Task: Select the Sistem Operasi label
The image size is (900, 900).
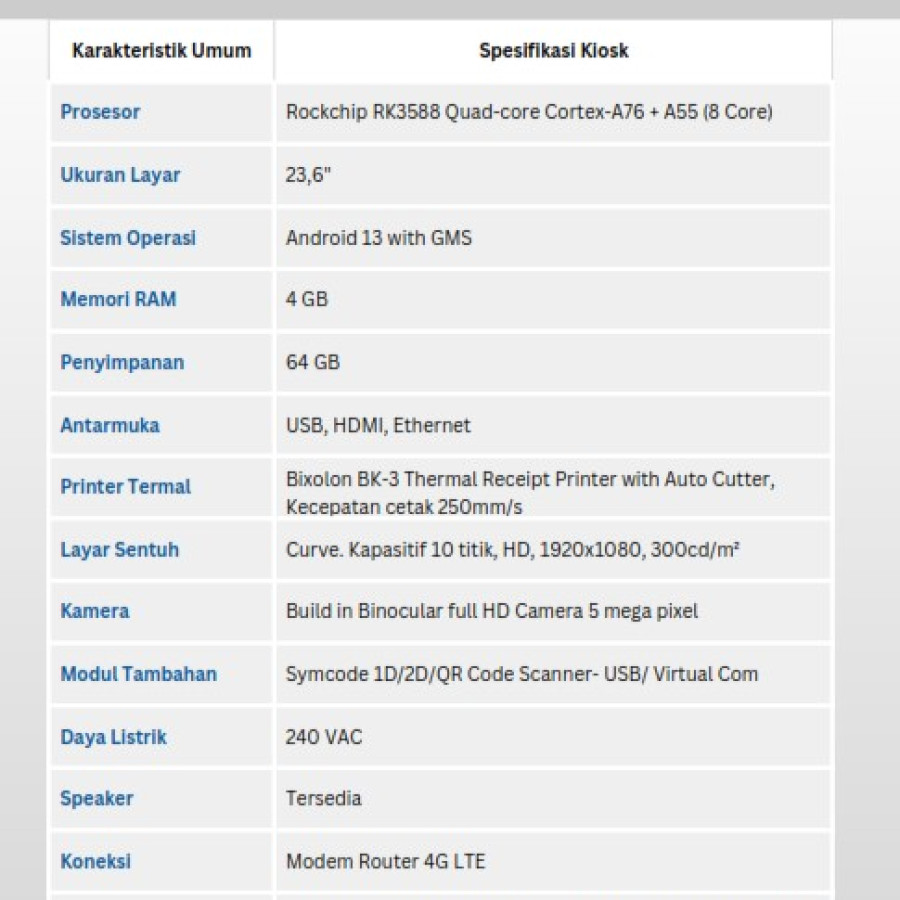Action: 128,238
